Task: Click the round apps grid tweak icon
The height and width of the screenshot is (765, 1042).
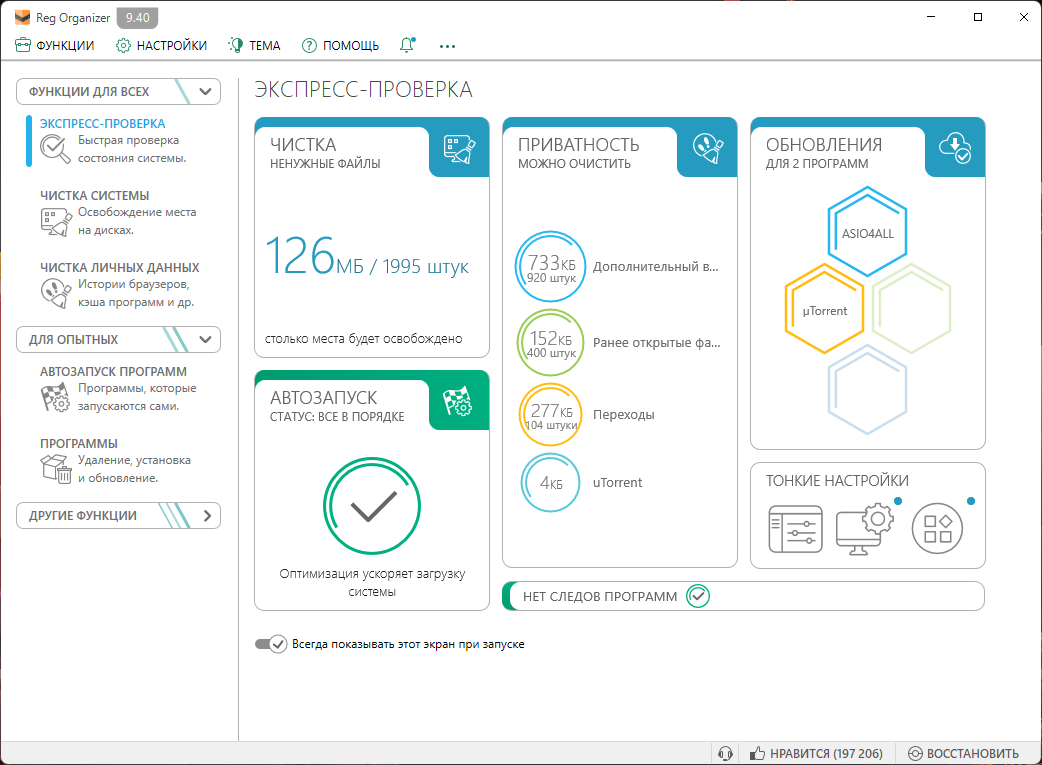Action: (937, 529)
